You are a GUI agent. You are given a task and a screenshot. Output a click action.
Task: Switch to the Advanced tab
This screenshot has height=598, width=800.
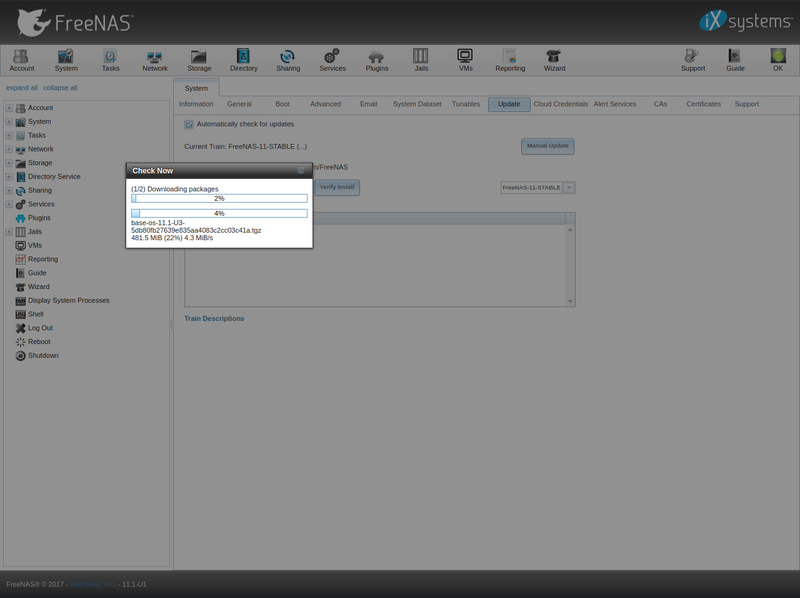pos(326,104)
